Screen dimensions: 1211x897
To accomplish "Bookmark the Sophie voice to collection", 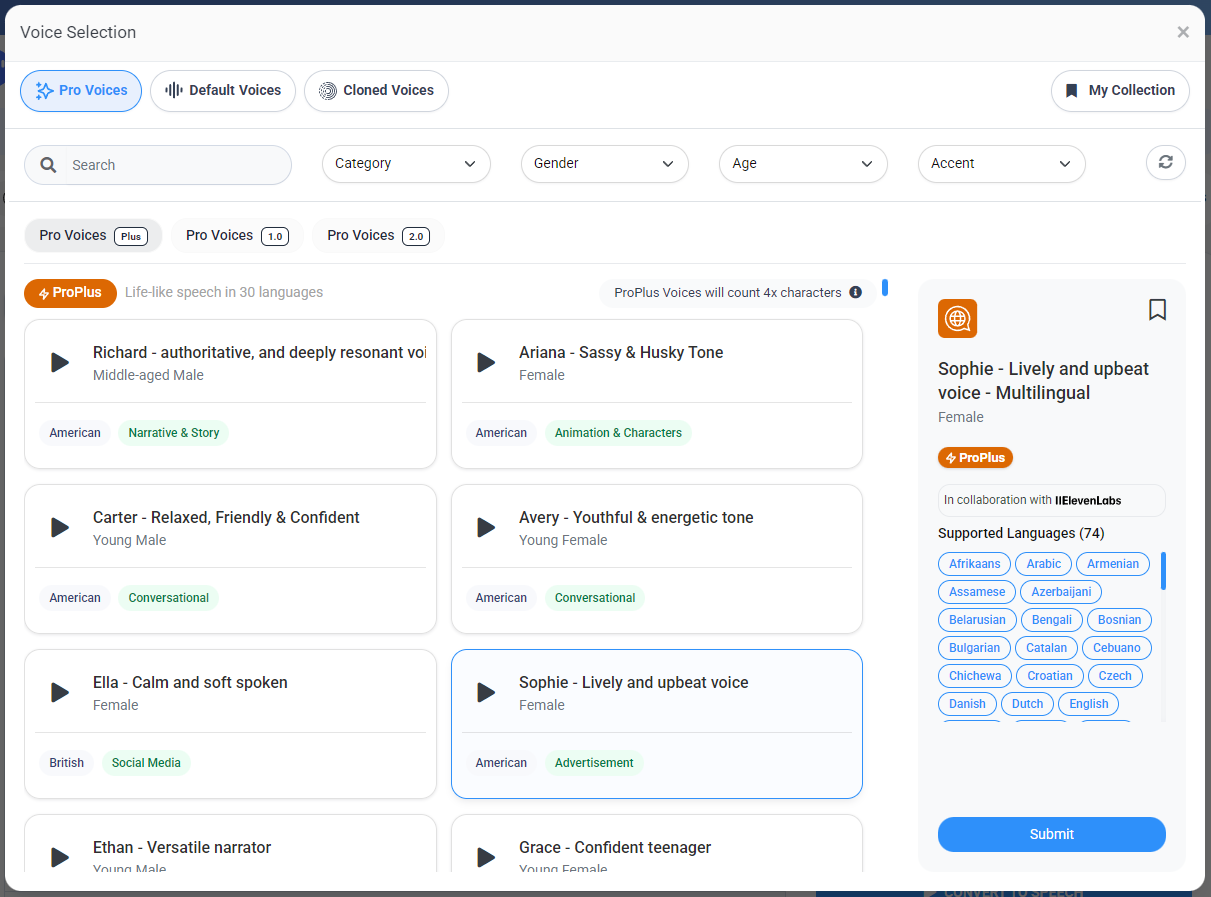I will (1157, 310).
